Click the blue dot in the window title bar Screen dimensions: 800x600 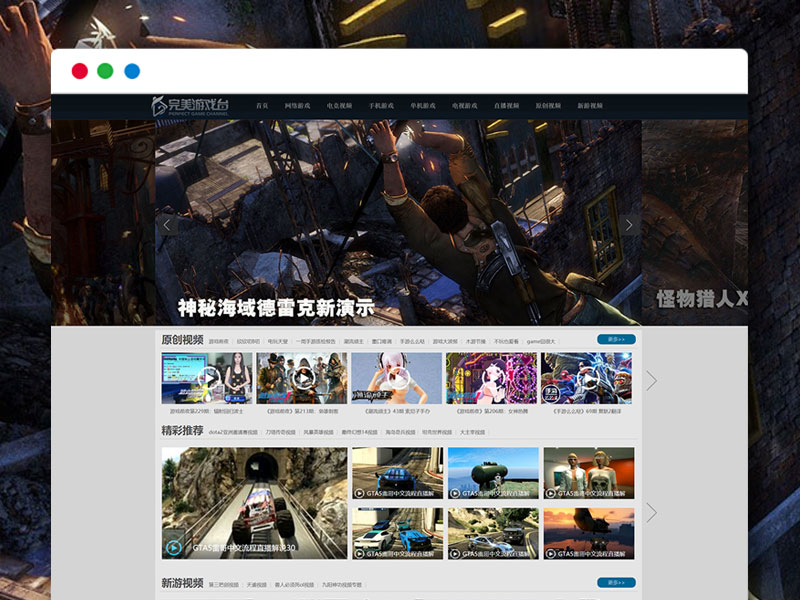tap(132, 71)
